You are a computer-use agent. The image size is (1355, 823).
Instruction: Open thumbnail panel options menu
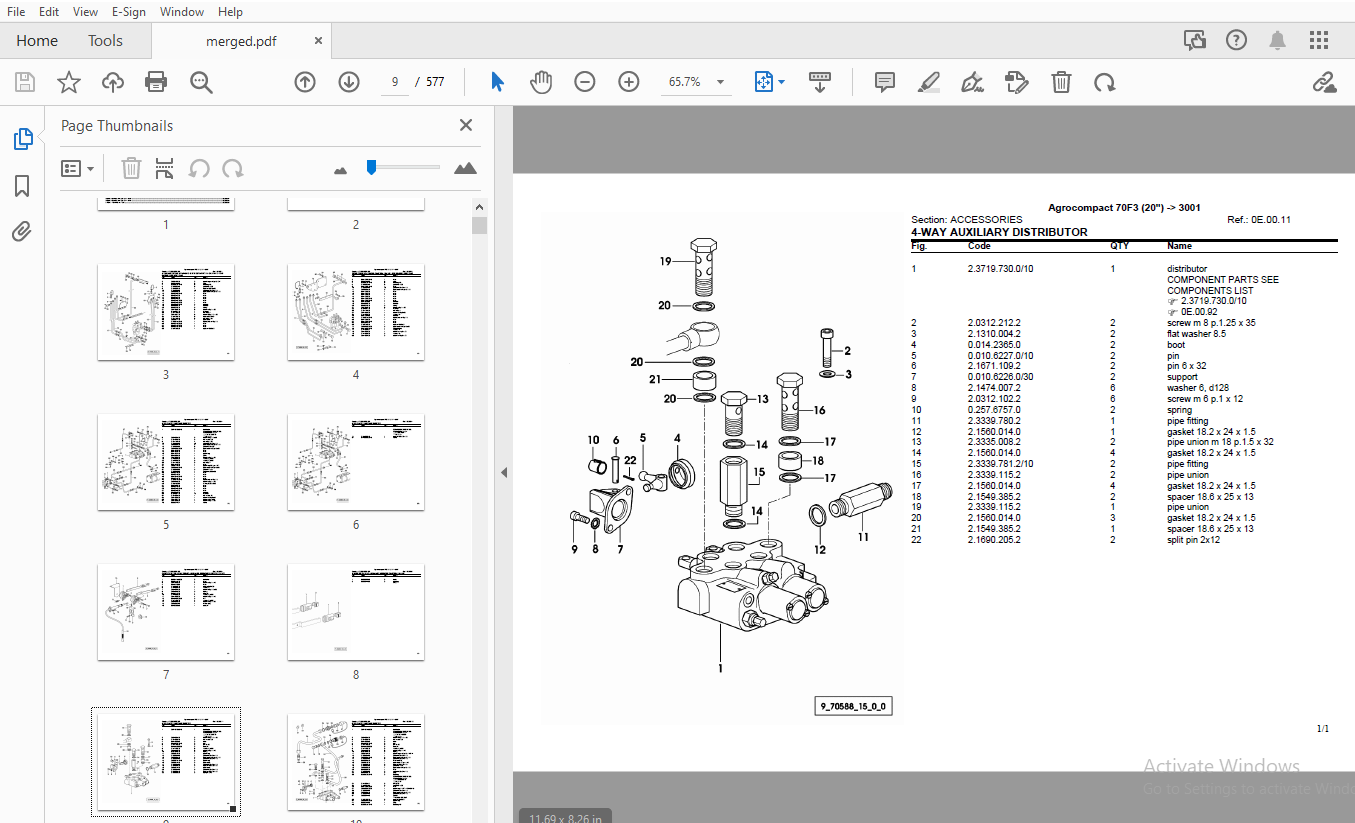click(x=78, y=168)
